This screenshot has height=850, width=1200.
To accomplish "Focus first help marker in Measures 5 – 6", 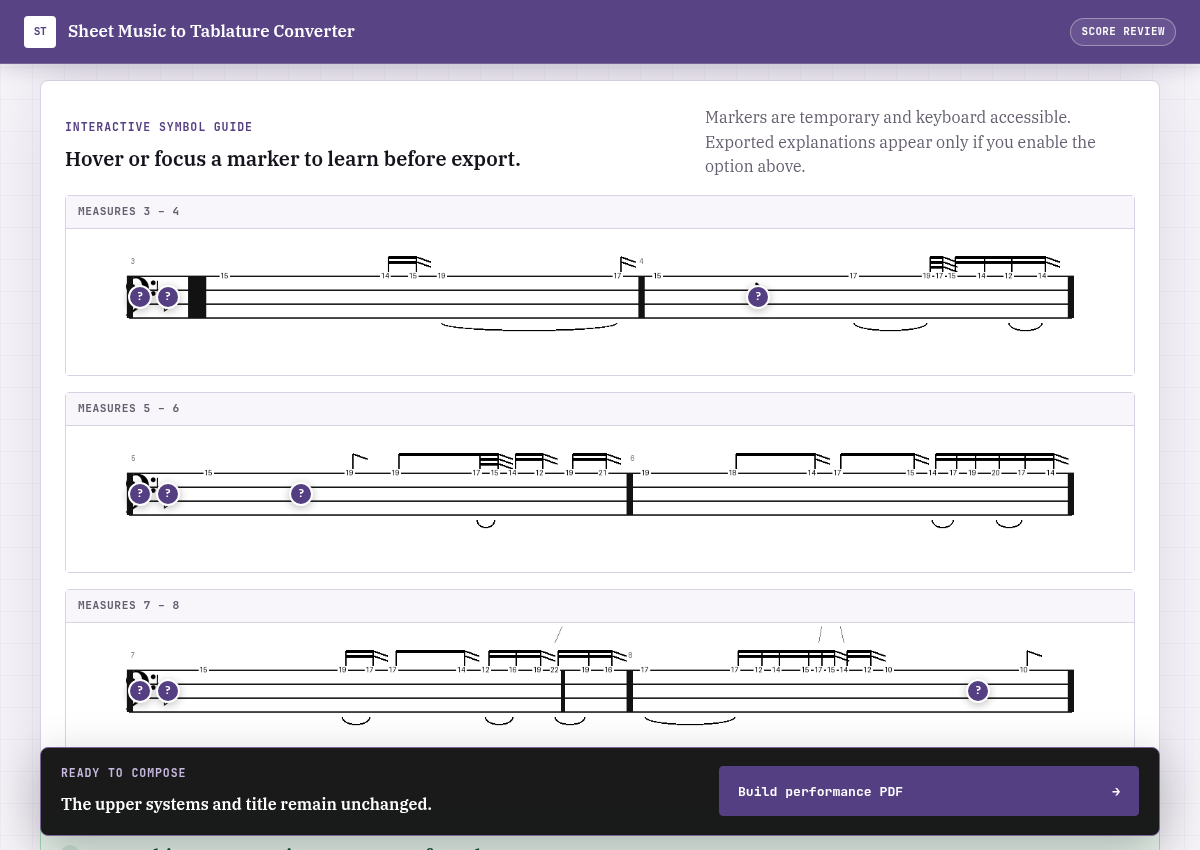I will coord(140,494).
